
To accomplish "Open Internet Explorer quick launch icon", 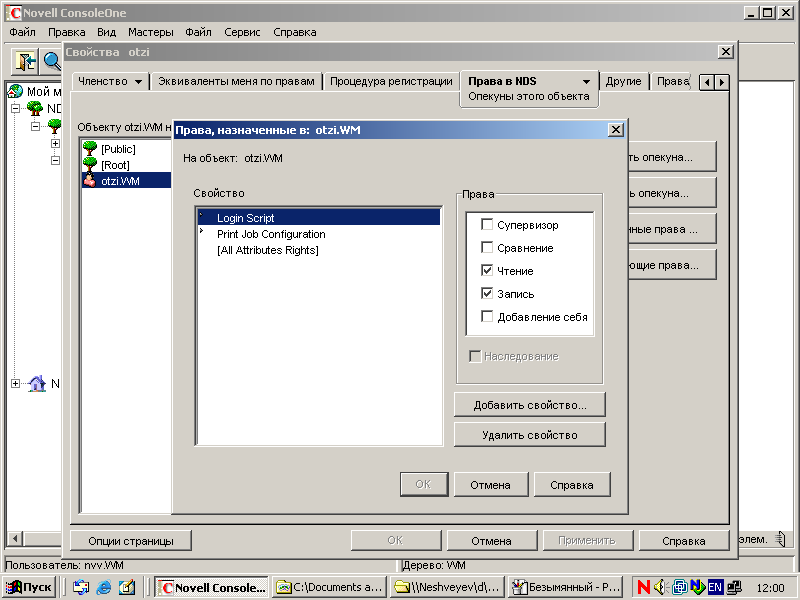I will pos(104,587).
